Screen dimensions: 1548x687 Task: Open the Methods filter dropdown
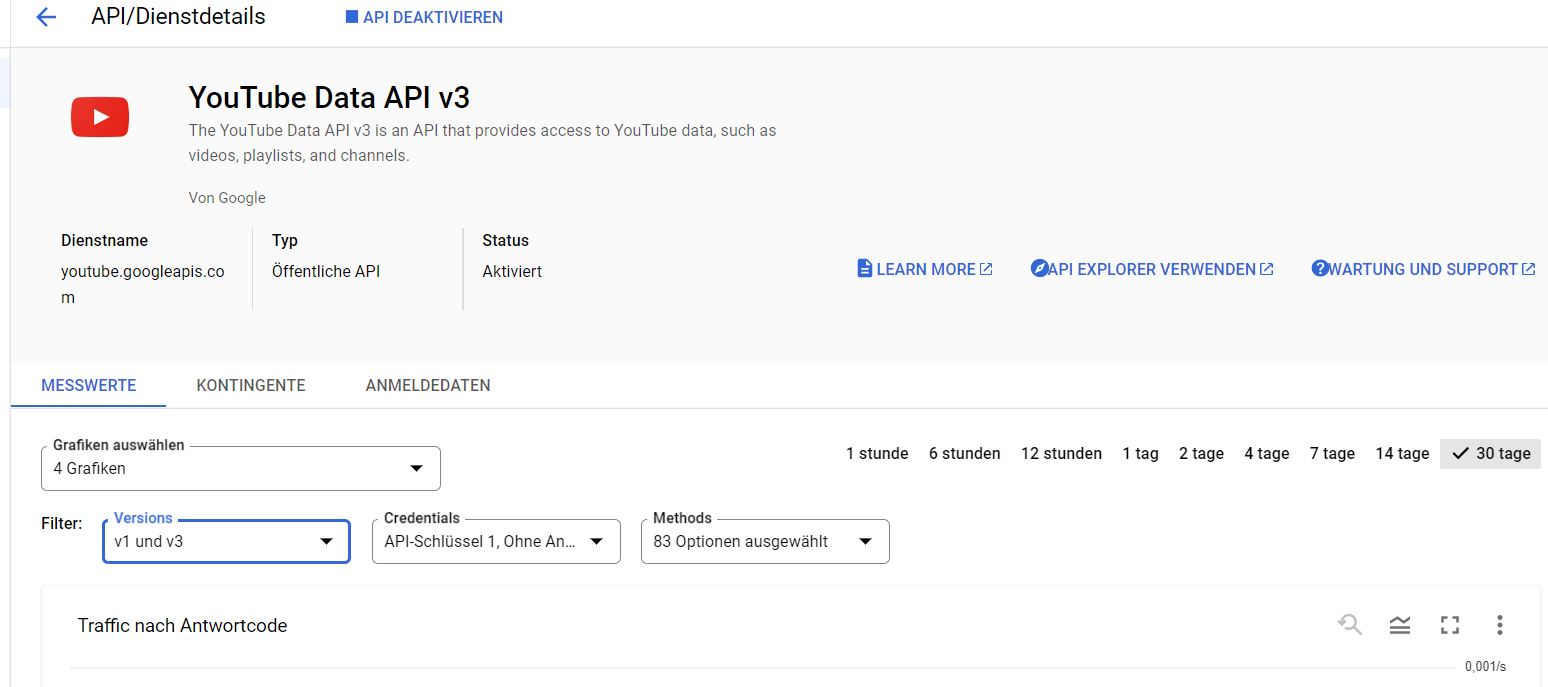click(x=765, y=541)
